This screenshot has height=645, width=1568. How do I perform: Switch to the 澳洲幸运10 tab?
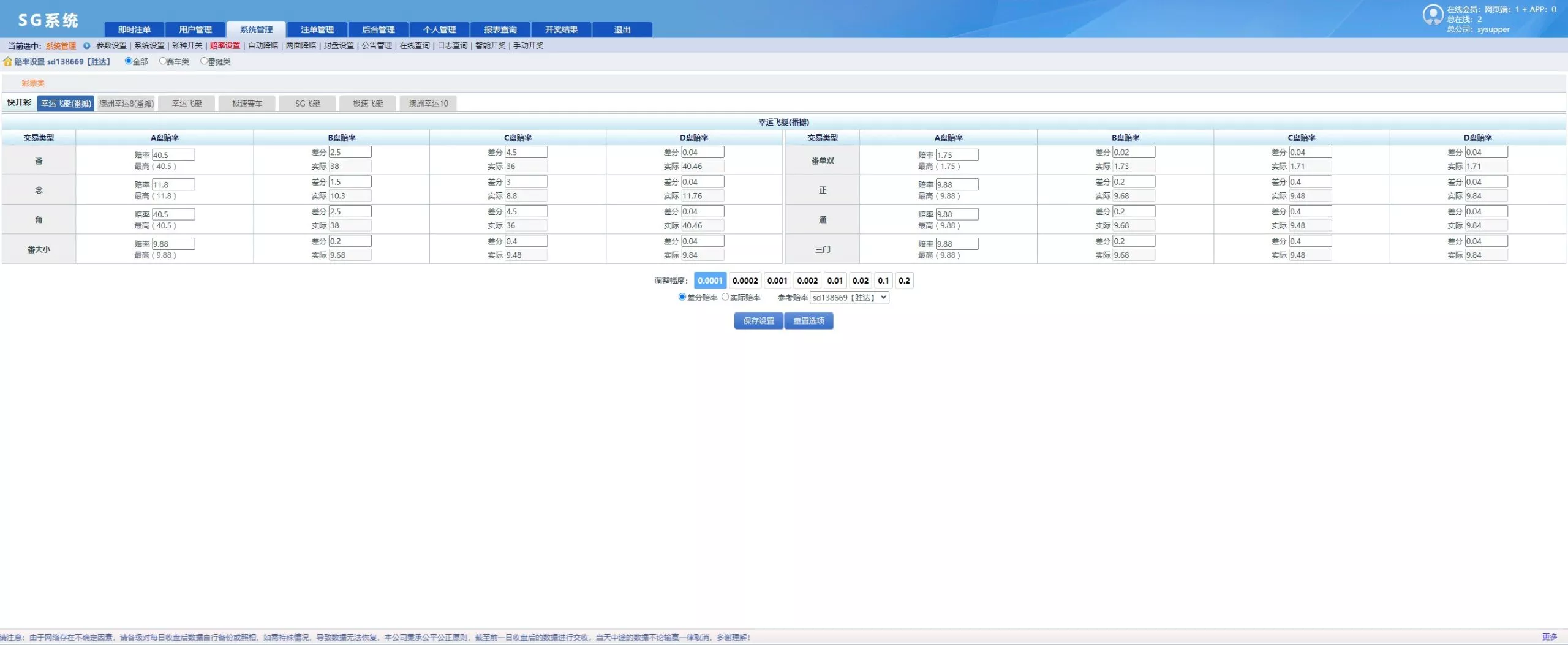click(428, 104)
